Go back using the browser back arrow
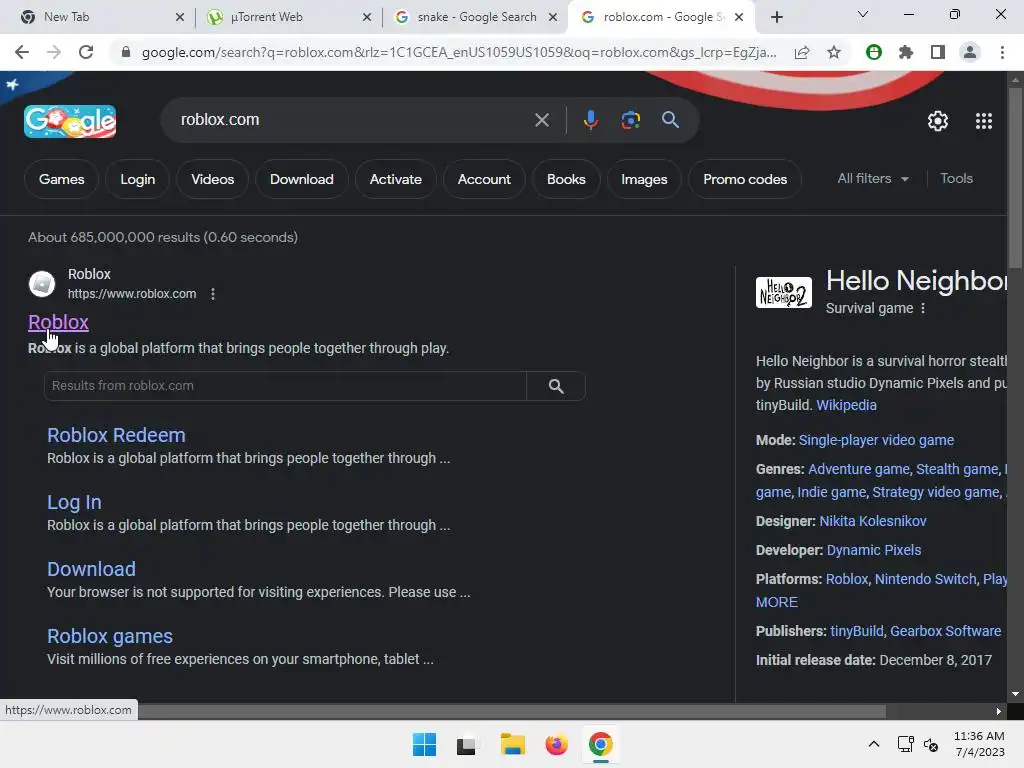 (x=22, y=52)
